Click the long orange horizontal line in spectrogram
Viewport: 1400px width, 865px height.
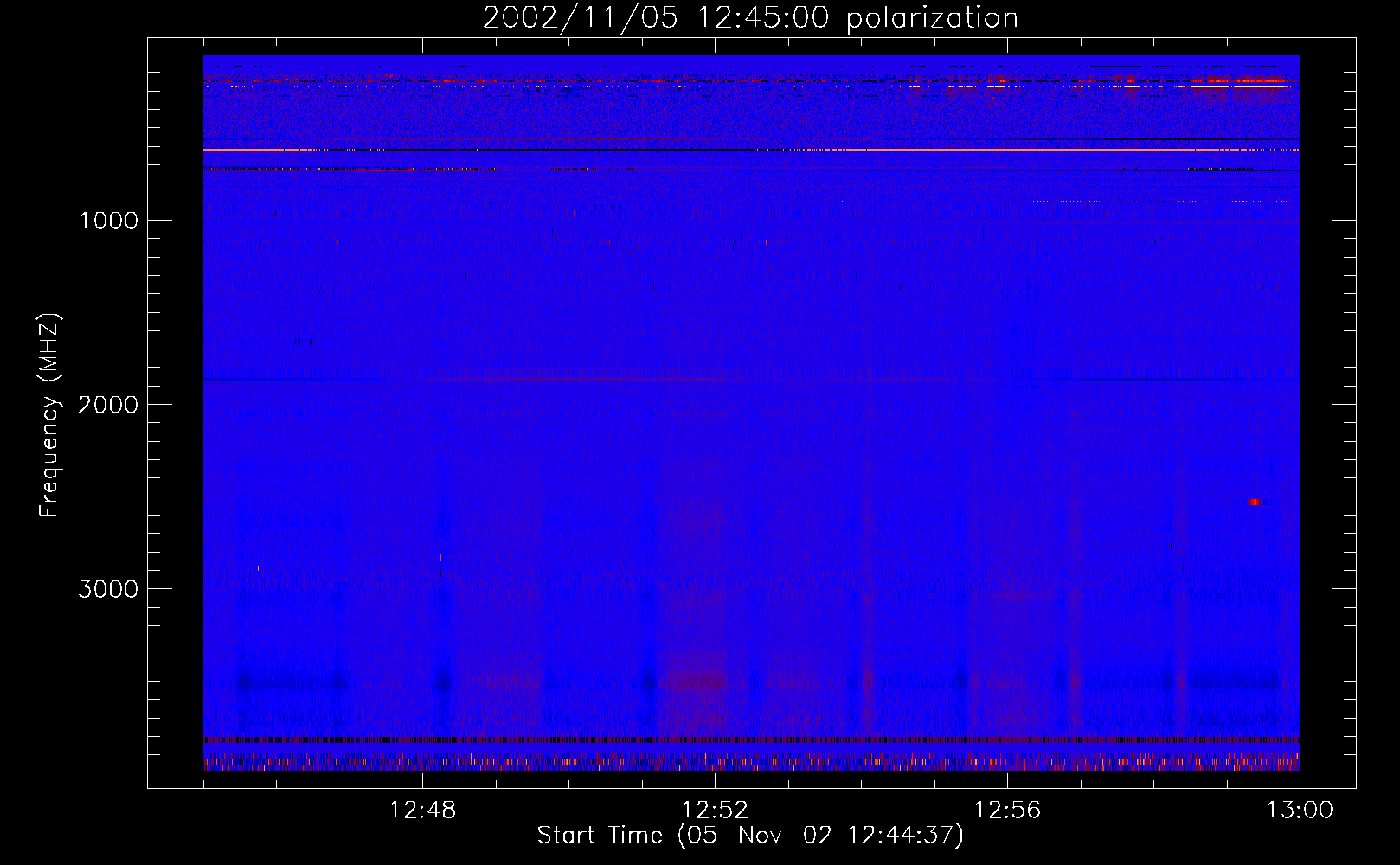click(751, 150)
